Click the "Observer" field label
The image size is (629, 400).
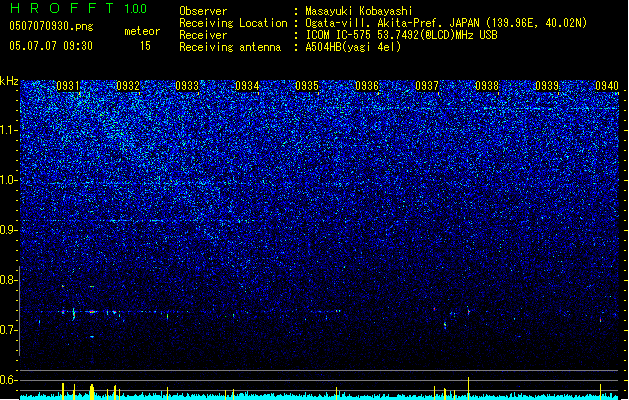tap(203, 11)
